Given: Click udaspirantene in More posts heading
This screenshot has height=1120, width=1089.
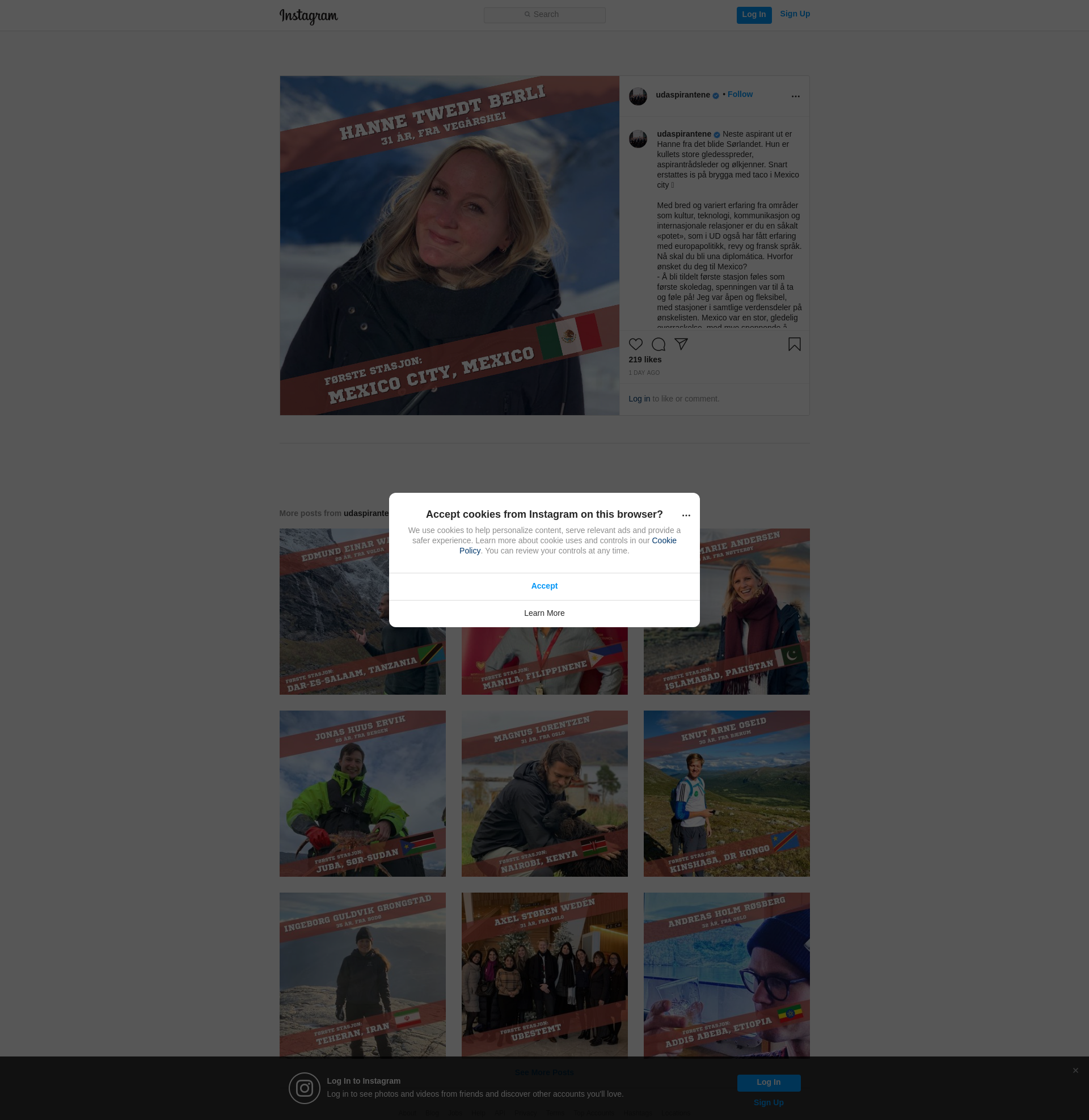Looking at the screenshot, I should pos(366,513).
